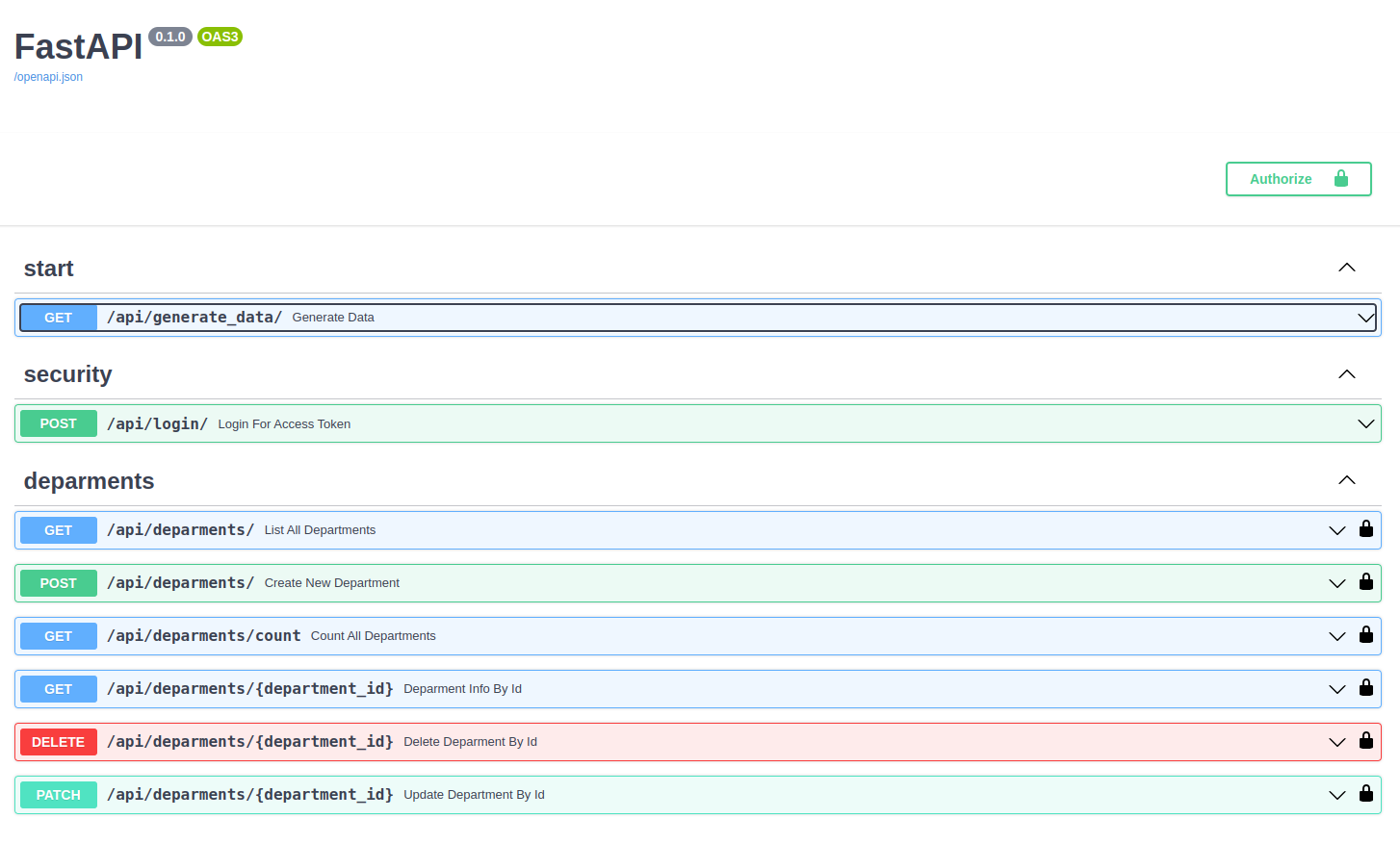Click the lock icon on Count All Departments row
Image resolution: width=1400 pixels, height=844 pixels.
(1365, 634)
